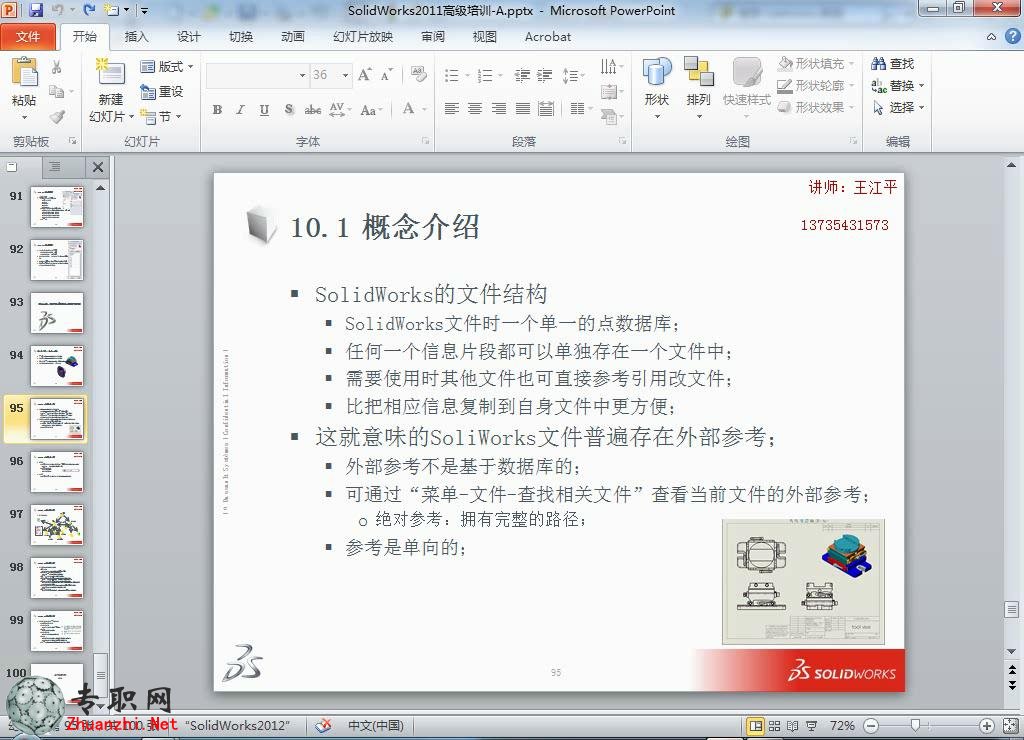Click the Cut scissors icon

[57, 67]
